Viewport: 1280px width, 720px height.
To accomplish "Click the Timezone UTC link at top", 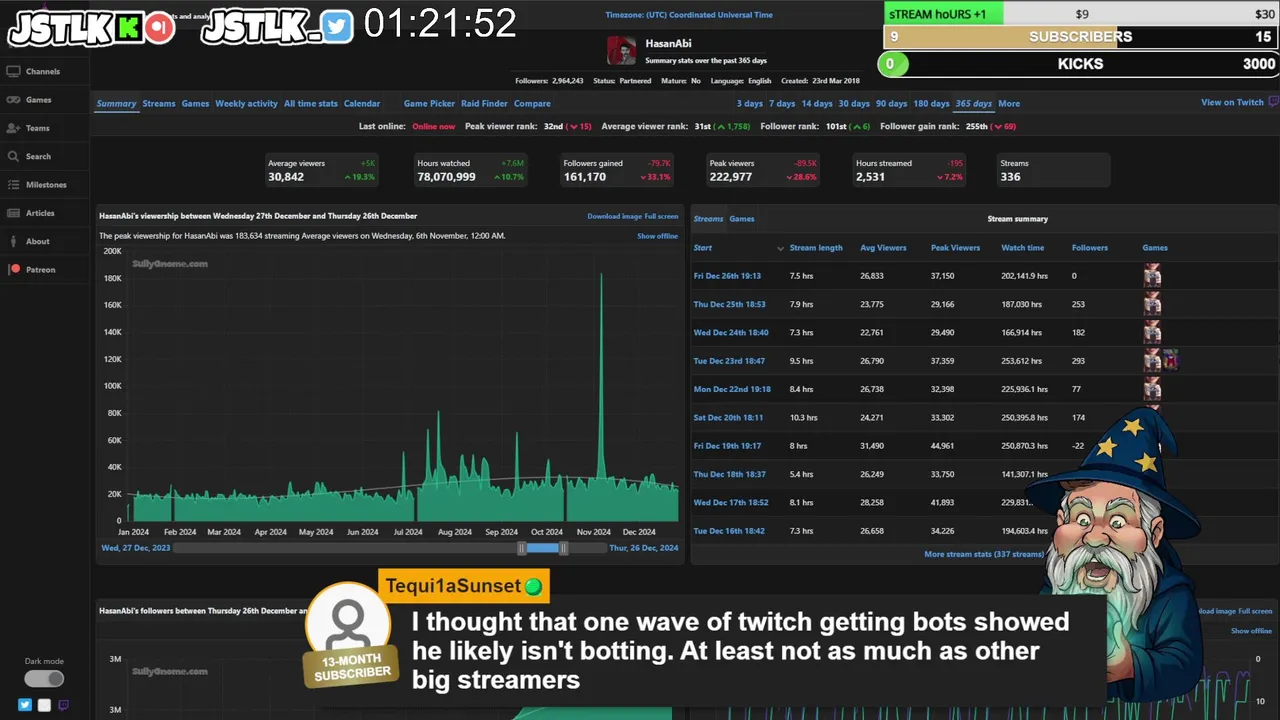I will [x=689, y=15].
